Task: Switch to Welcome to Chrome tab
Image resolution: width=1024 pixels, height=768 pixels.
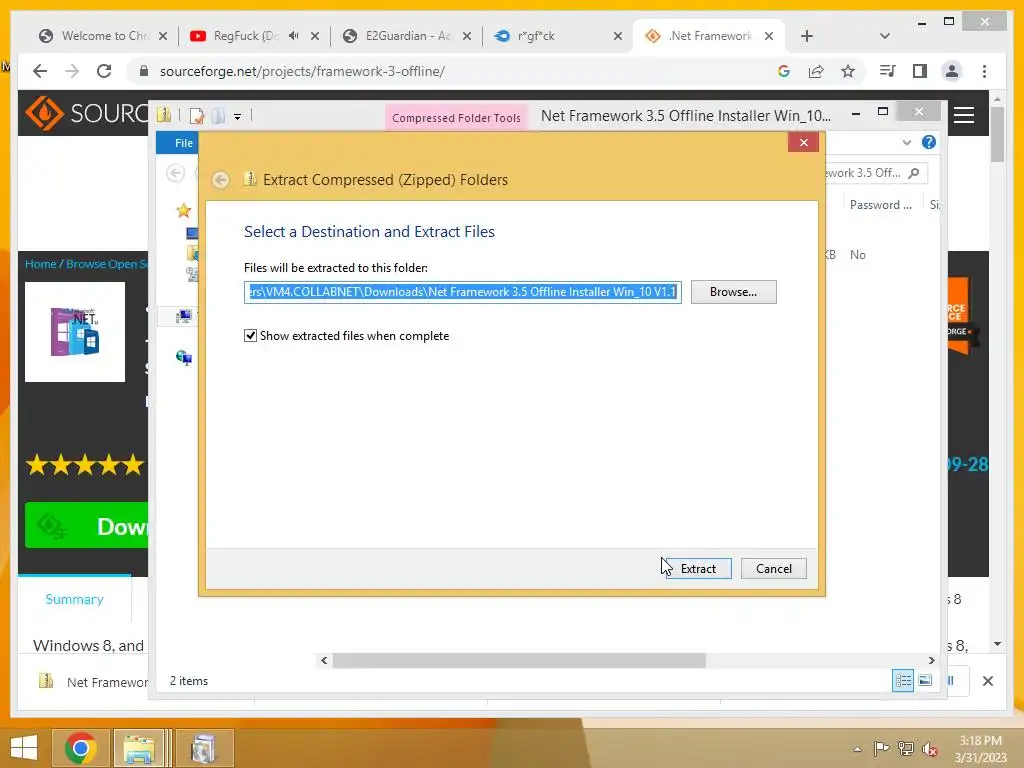Action: pos(103,36)
